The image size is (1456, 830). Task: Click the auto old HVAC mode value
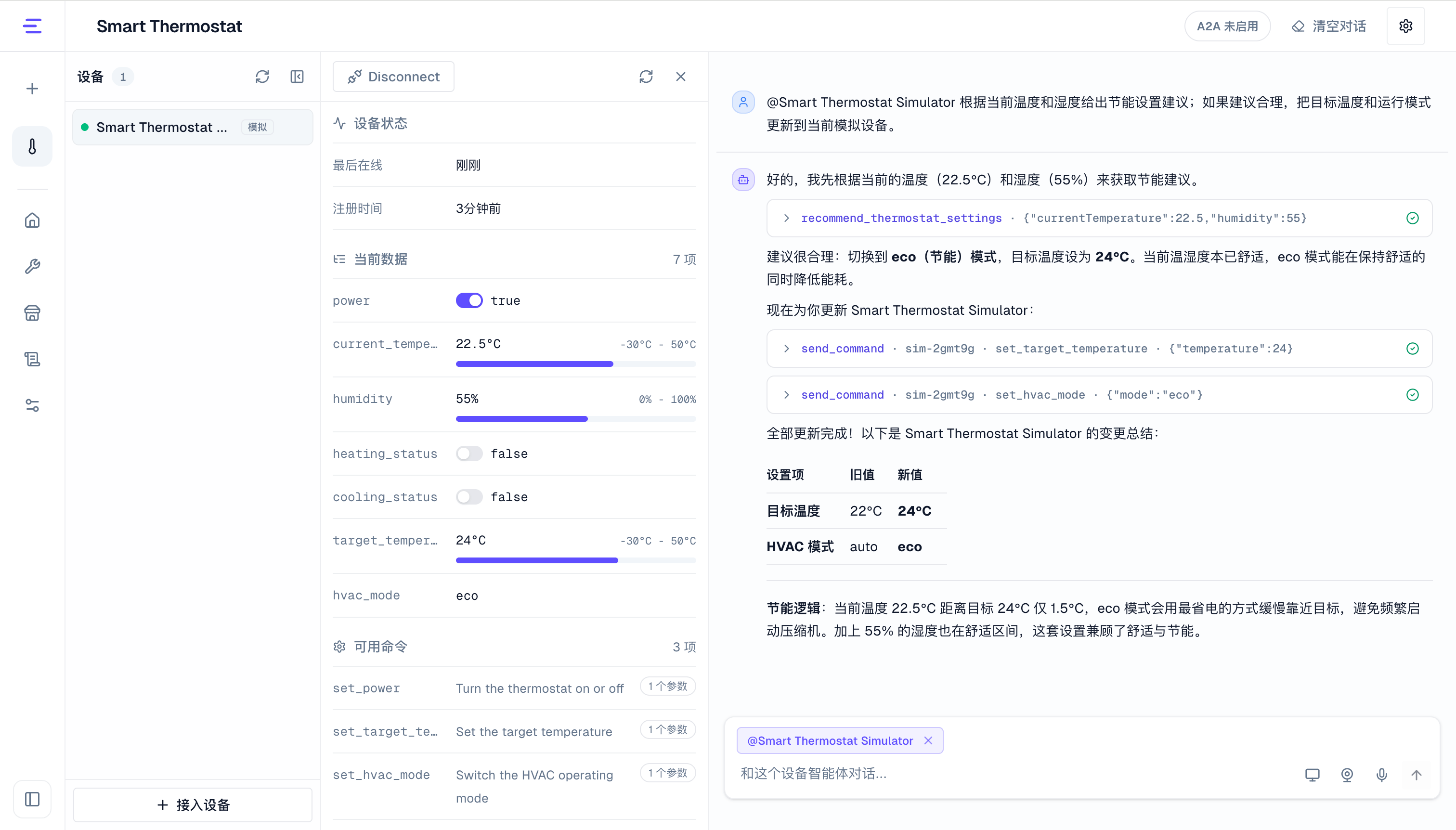point(864,547)
